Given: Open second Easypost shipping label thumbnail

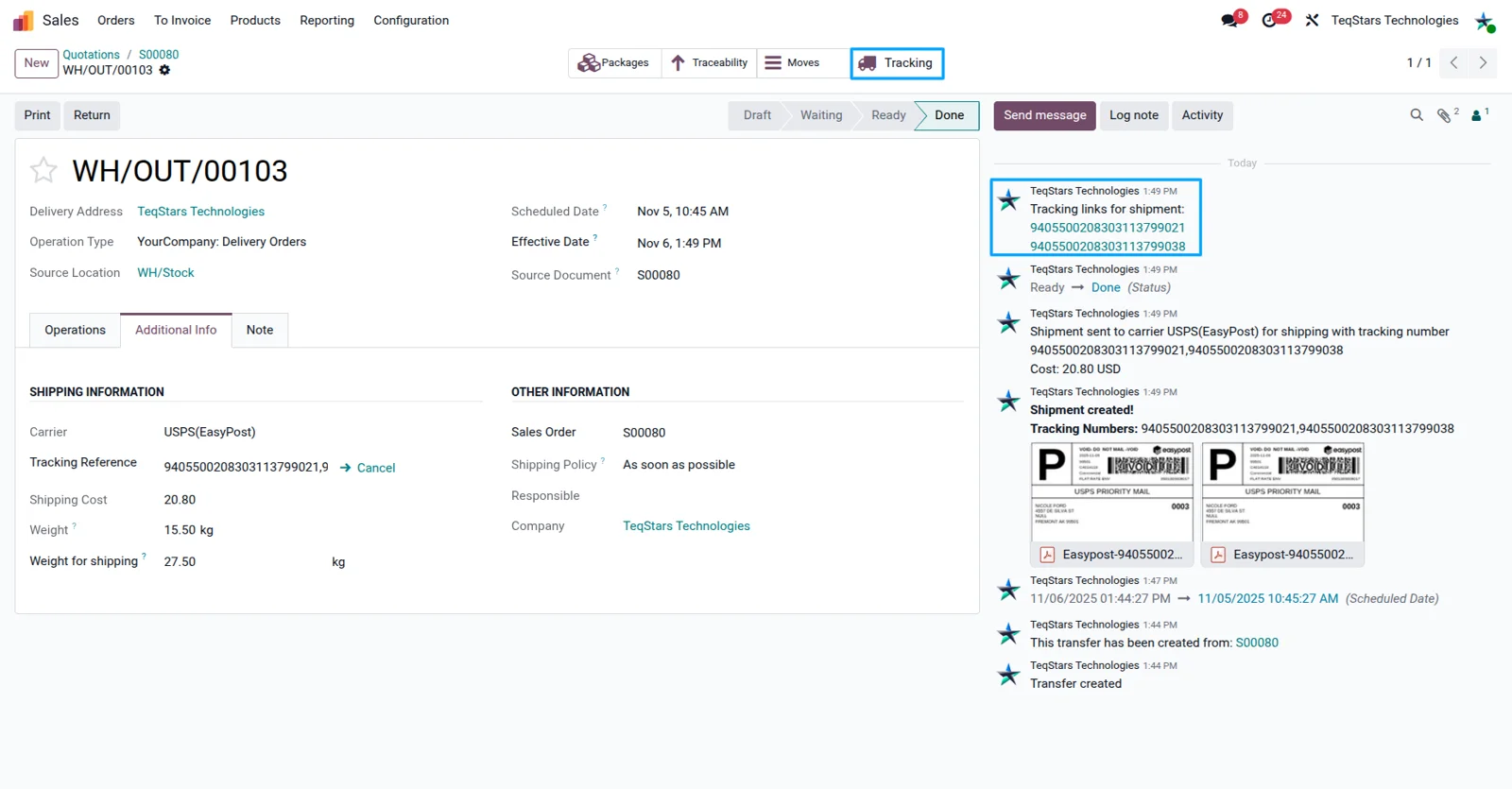Looking at the screenshot, I should click(1282, 492).
